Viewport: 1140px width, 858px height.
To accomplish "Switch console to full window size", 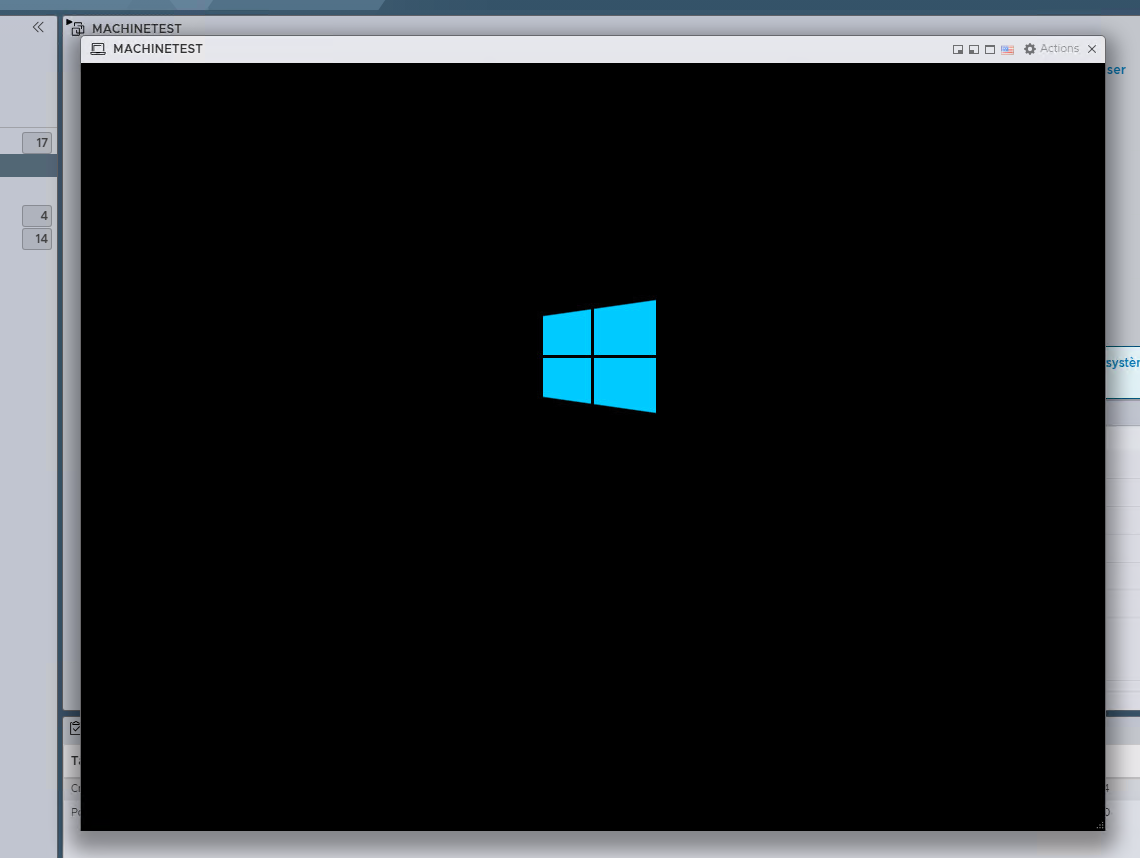I will (990, 49).
